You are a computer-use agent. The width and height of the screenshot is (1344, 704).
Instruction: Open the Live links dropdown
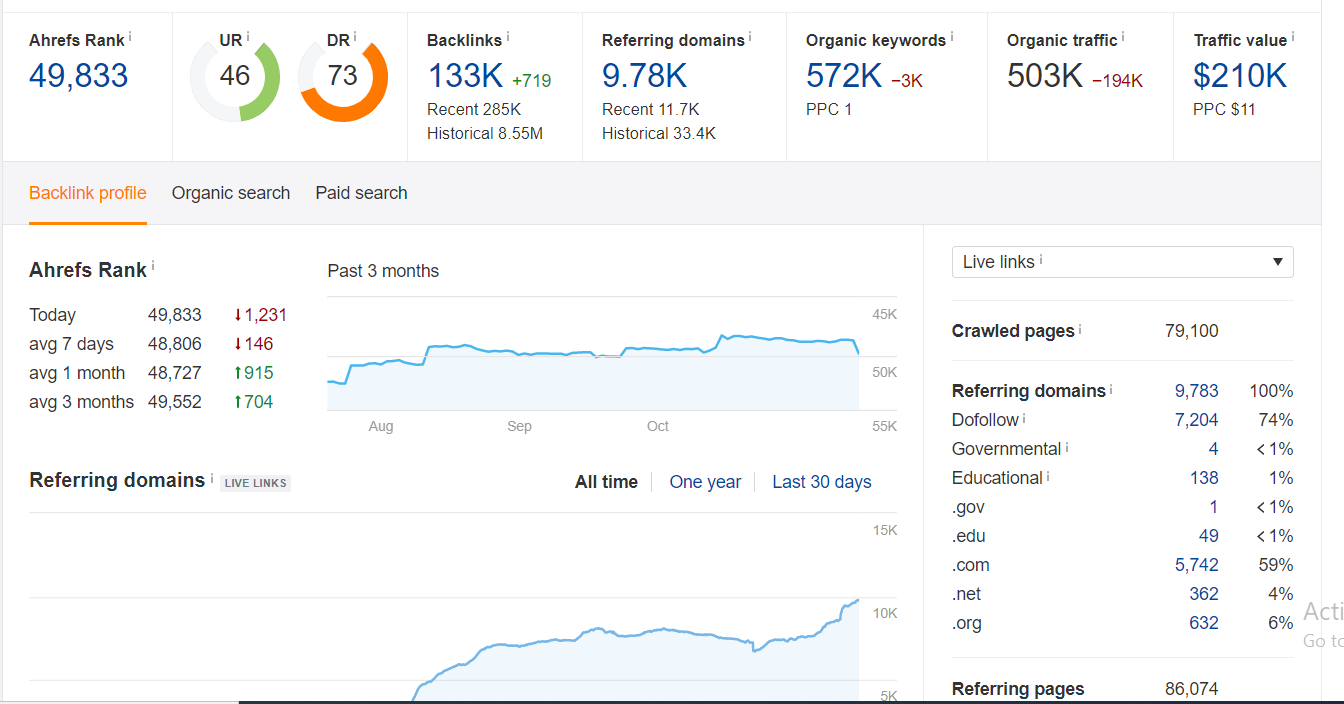pyautogui.click(x=1122, y=261)
